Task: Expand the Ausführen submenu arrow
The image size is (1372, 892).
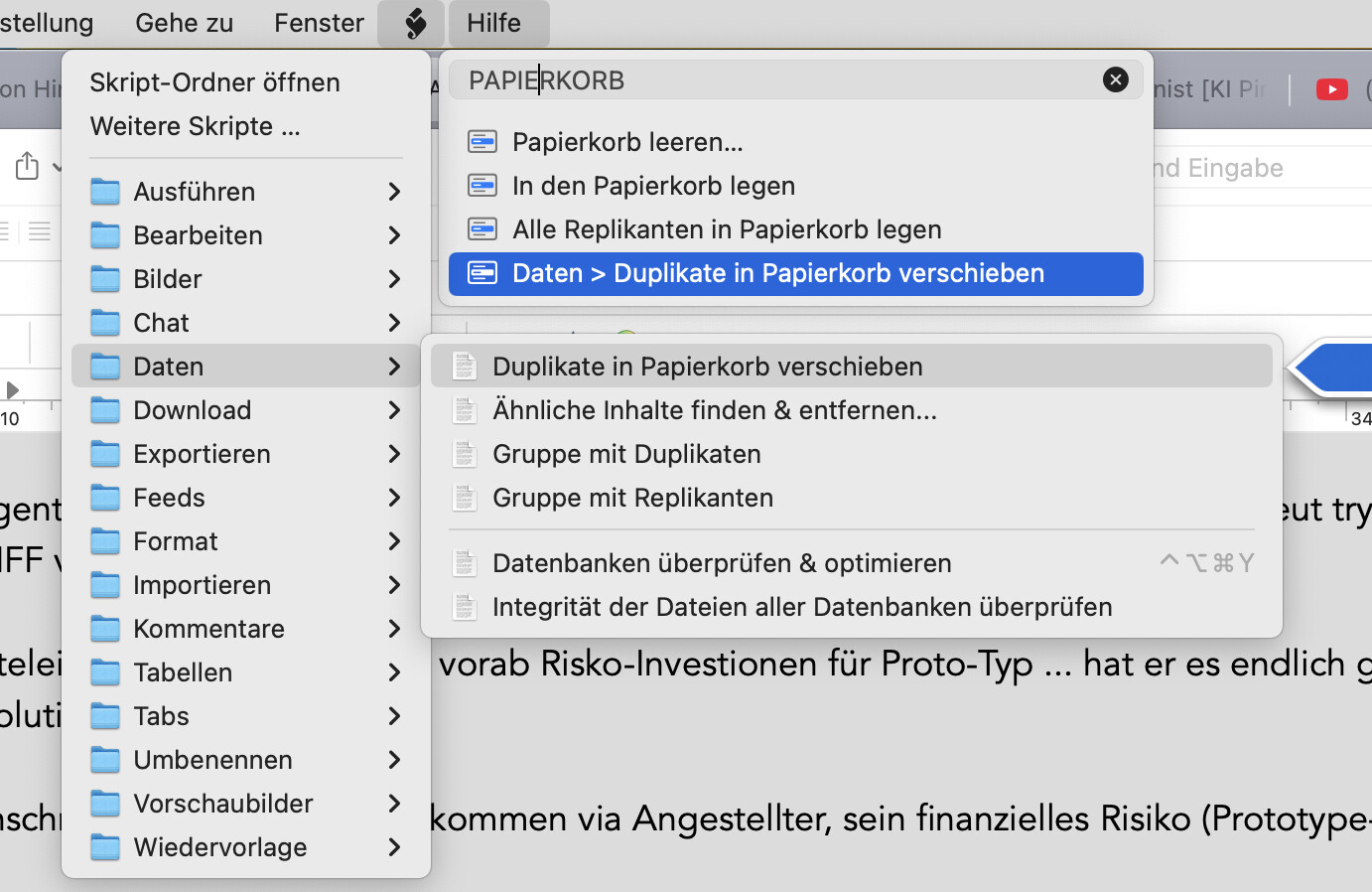Action: click(394, 192)
